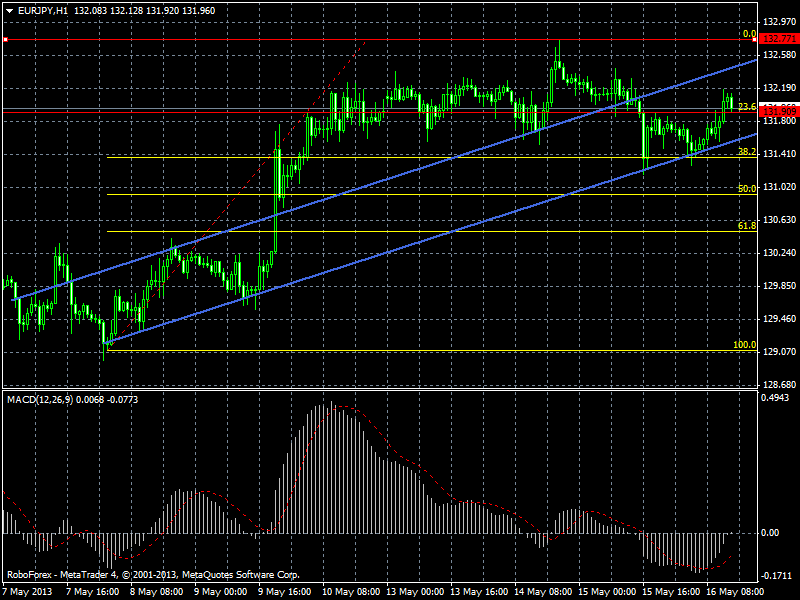
Task: Click the 130.240 value on price scale
Action: (x=779, y=253)
